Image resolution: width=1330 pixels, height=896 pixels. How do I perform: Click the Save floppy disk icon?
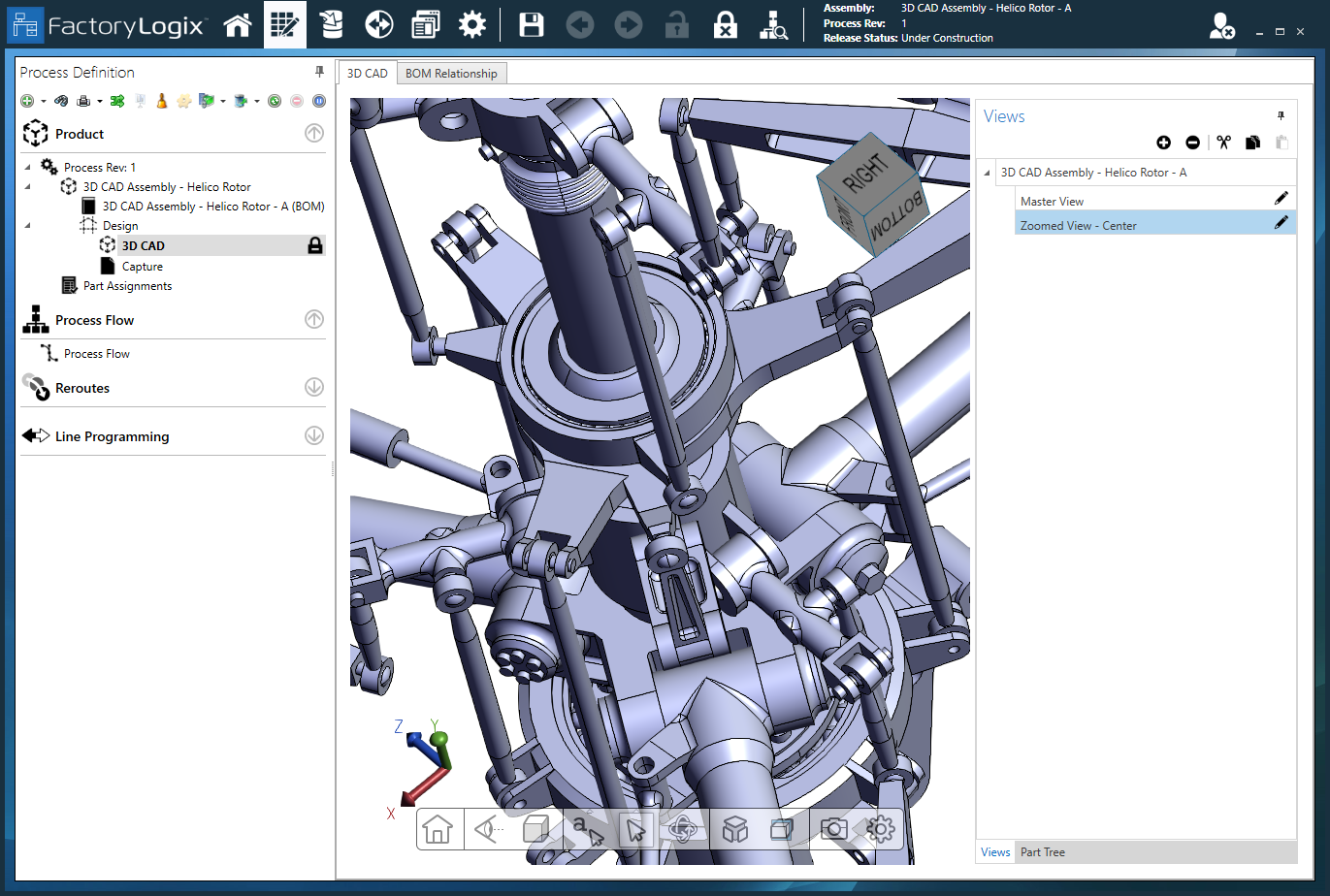pos(531,25)
